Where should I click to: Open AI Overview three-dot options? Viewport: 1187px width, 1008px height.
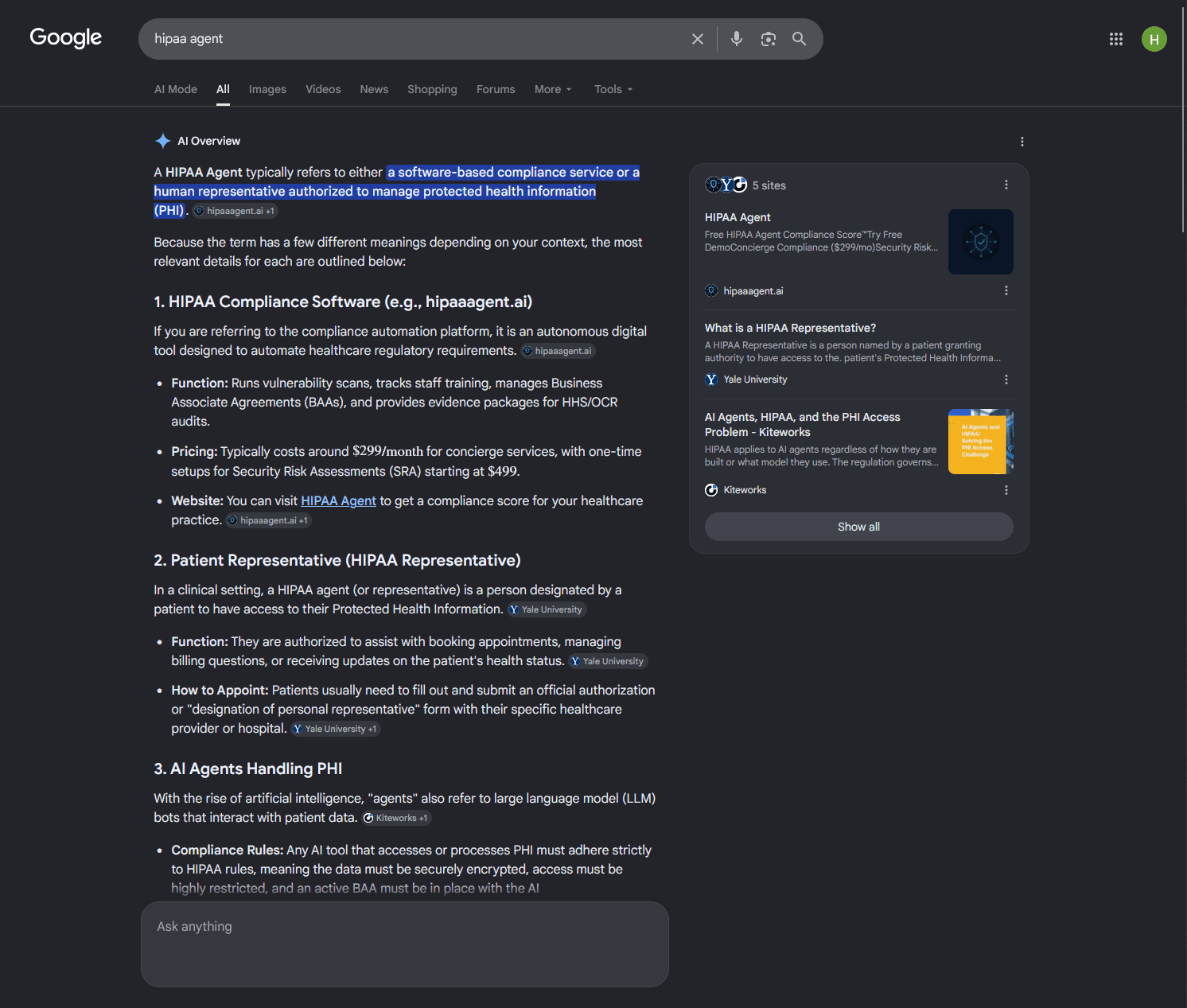(x=1022, y=142)
